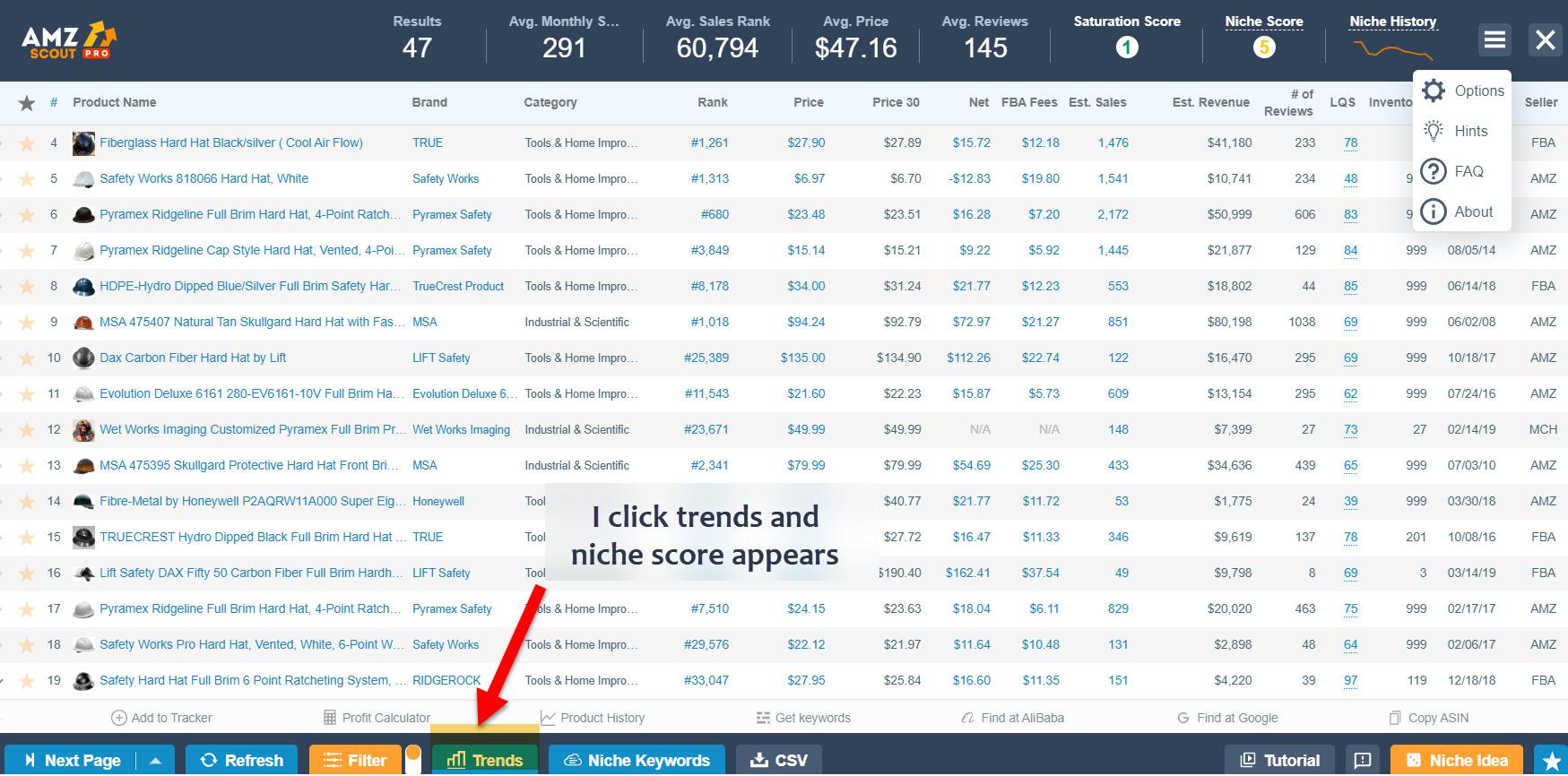Expand the arrow beside the Next Page button

[156, 760]
